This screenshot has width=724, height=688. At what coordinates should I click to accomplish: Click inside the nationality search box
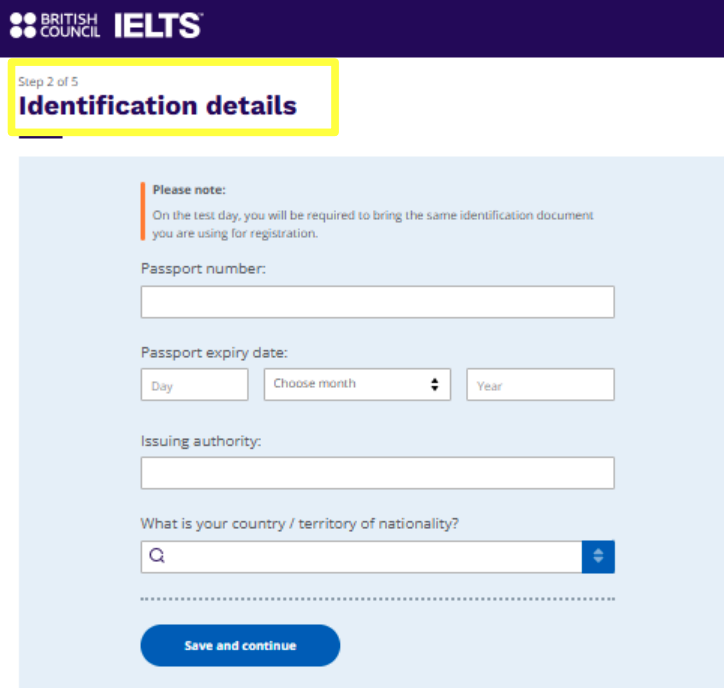tap(362, 557)
